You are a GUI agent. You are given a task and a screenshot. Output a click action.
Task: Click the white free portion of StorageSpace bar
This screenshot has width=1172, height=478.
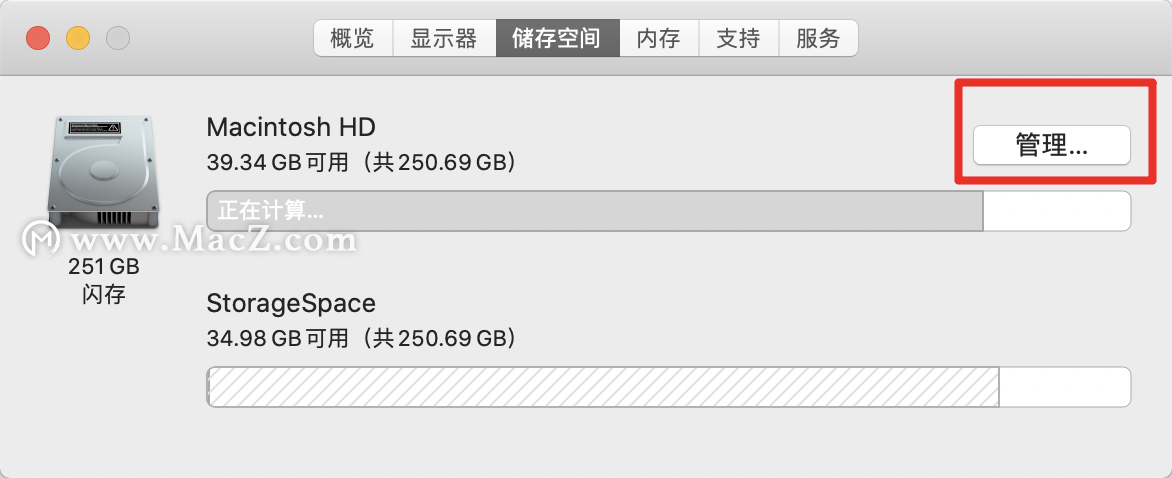pyautogui.click(x=1065, y=387)
